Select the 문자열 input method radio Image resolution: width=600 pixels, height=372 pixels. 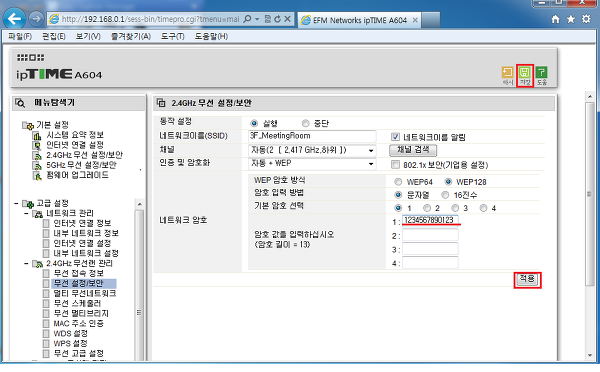click(398, 195)
